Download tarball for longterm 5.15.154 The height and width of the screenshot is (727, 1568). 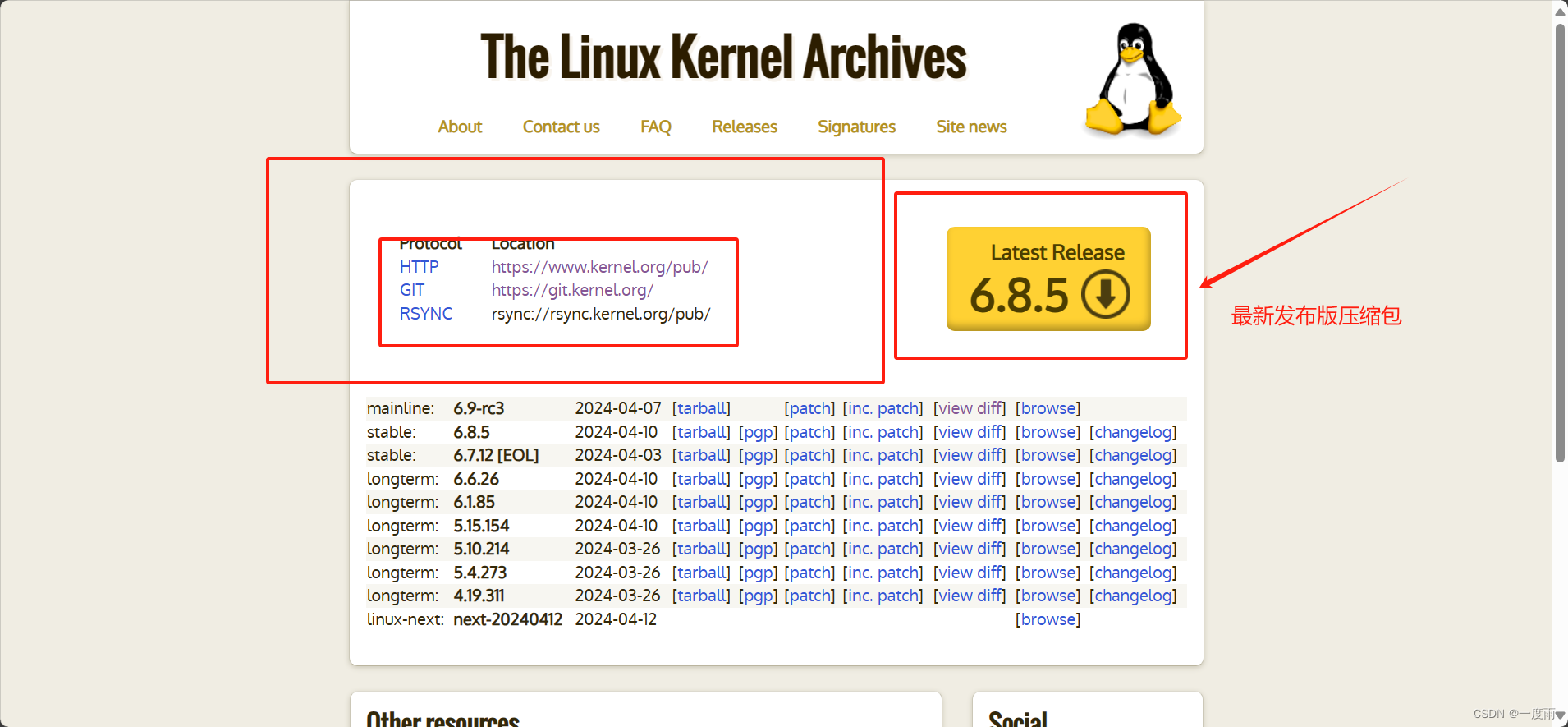pos(701,526)
